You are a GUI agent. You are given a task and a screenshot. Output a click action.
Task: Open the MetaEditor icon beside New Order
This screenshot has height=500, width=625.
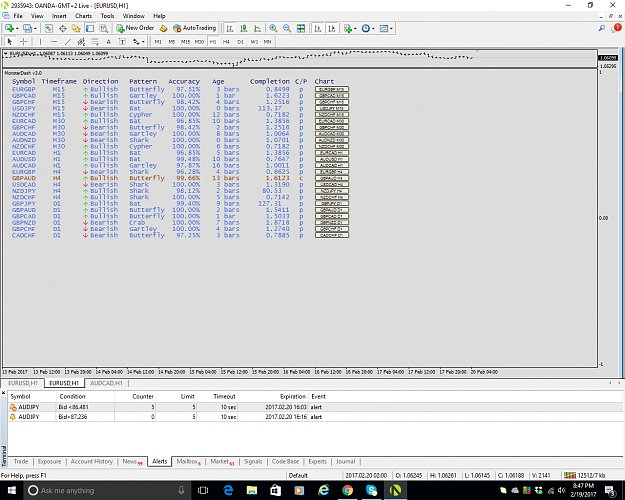click(163, 28)
